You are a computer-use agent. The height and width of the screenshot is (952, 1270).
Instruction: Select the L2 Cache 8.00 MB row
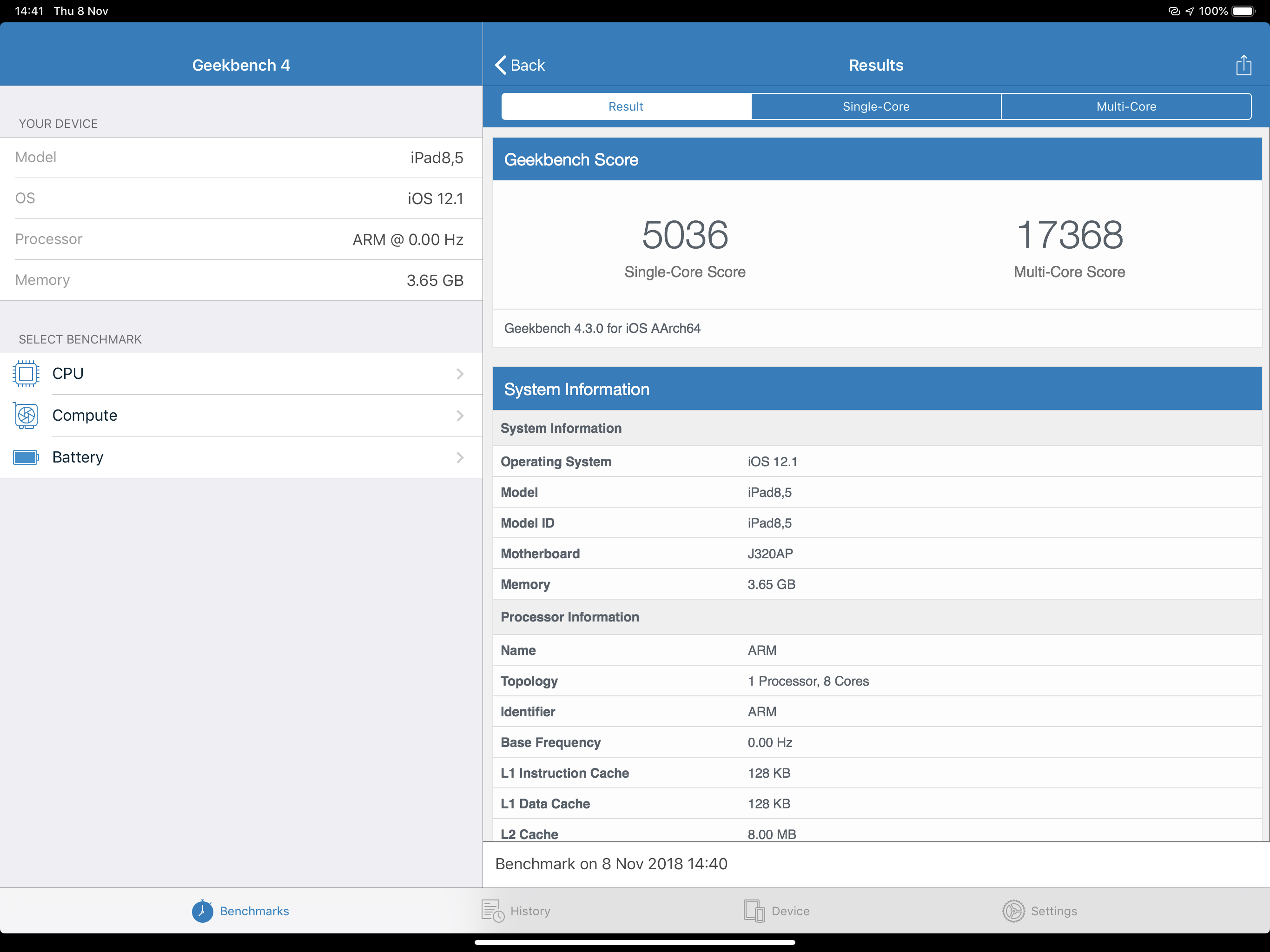(x=877, y=831)
